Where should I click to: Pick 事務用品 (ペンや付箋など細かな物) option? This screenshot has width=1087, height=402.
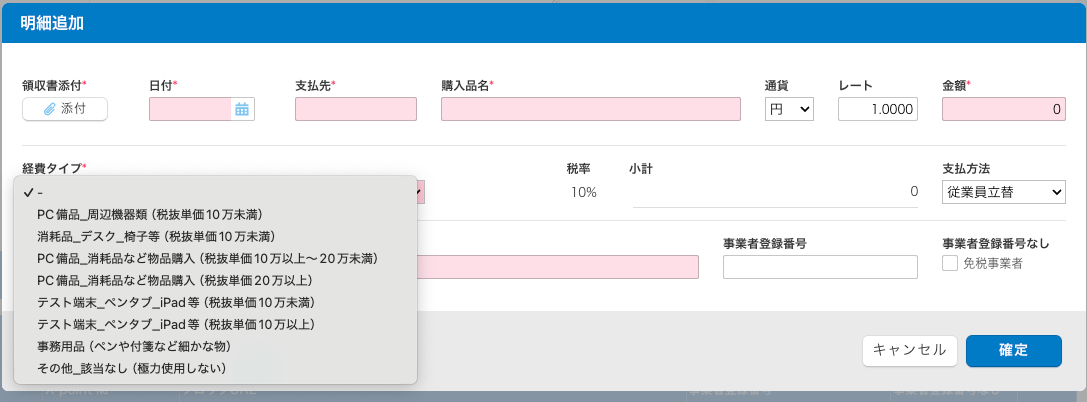[x=134, y=346]
